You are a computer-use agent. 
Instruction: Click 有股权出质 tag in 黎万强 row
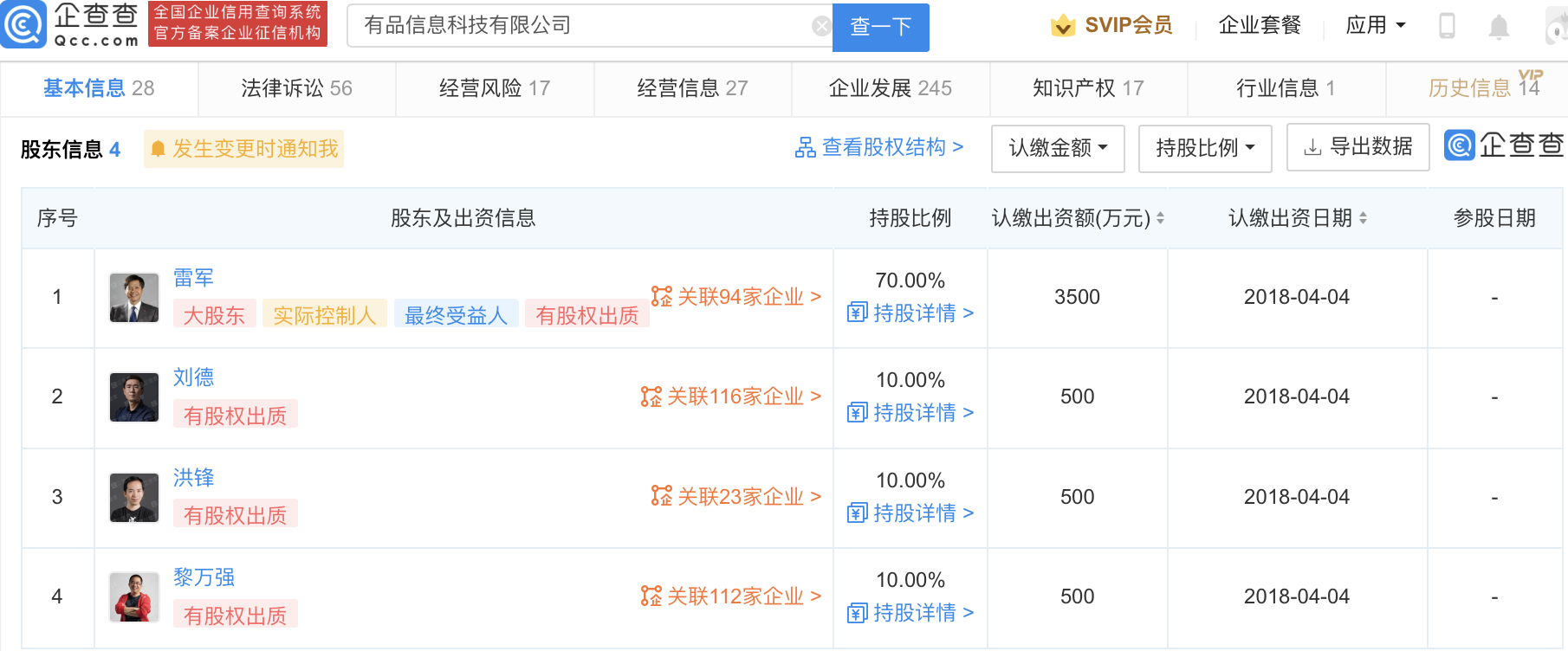235,616
